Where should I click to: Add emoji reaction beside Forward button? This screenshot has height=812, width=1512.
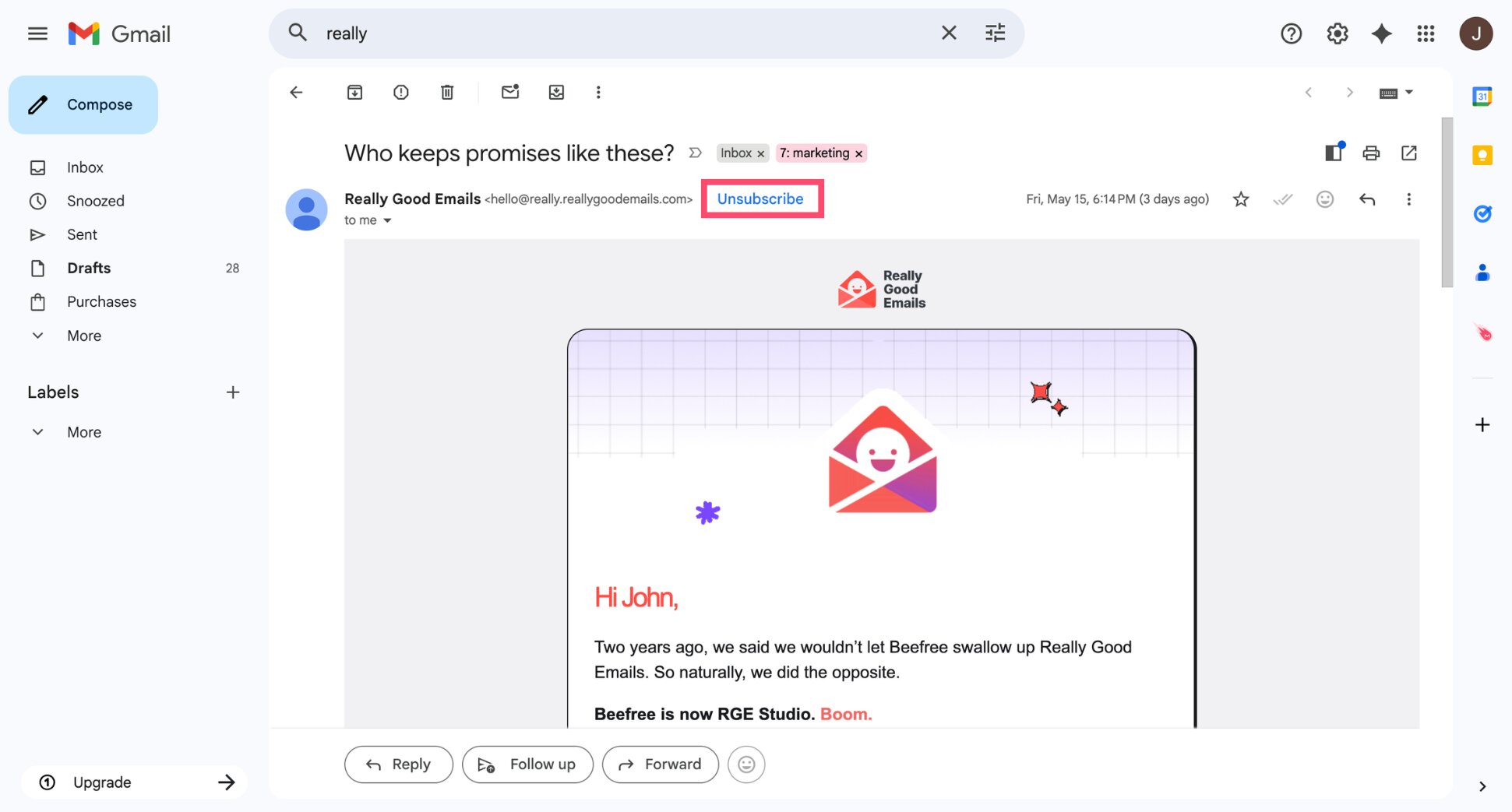tap(746, 765)
